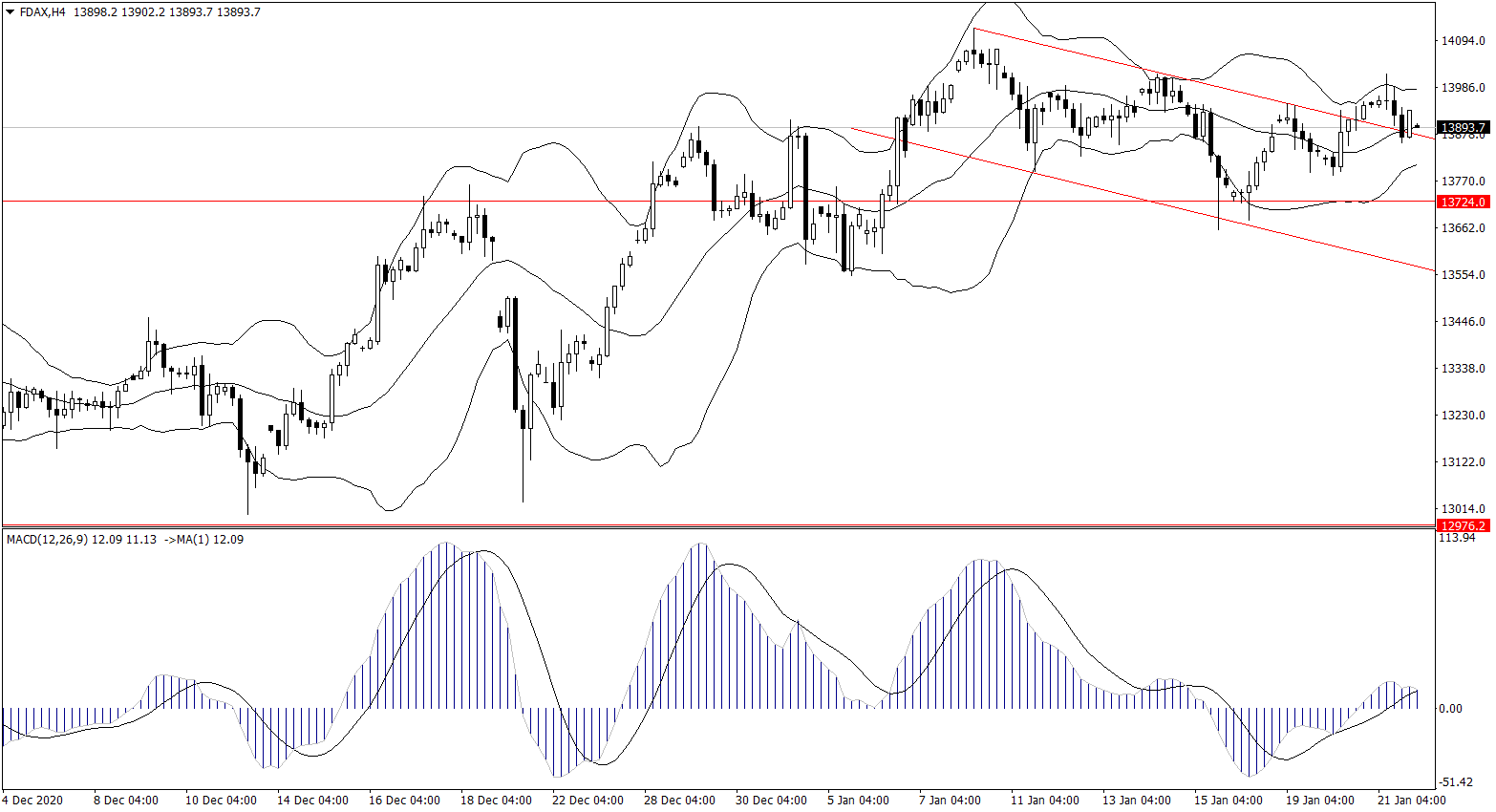The width and height of the screenshot is (1496, 812).
Task: Click the MACD(12,26,9) indicator label
Action: 47,540
